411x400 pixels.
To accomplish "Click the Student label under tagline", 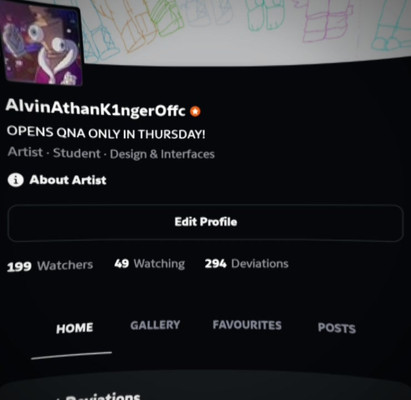I will pyautogui.click(x=77, y=153).
